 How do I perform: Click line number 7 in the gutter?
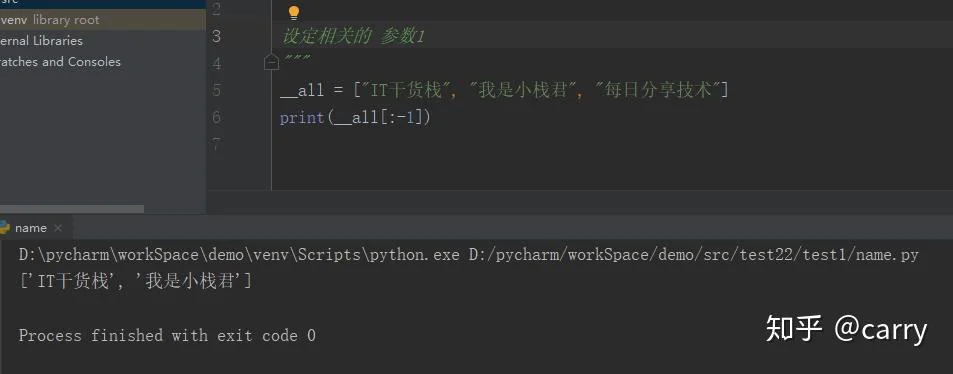pos(216,145)
